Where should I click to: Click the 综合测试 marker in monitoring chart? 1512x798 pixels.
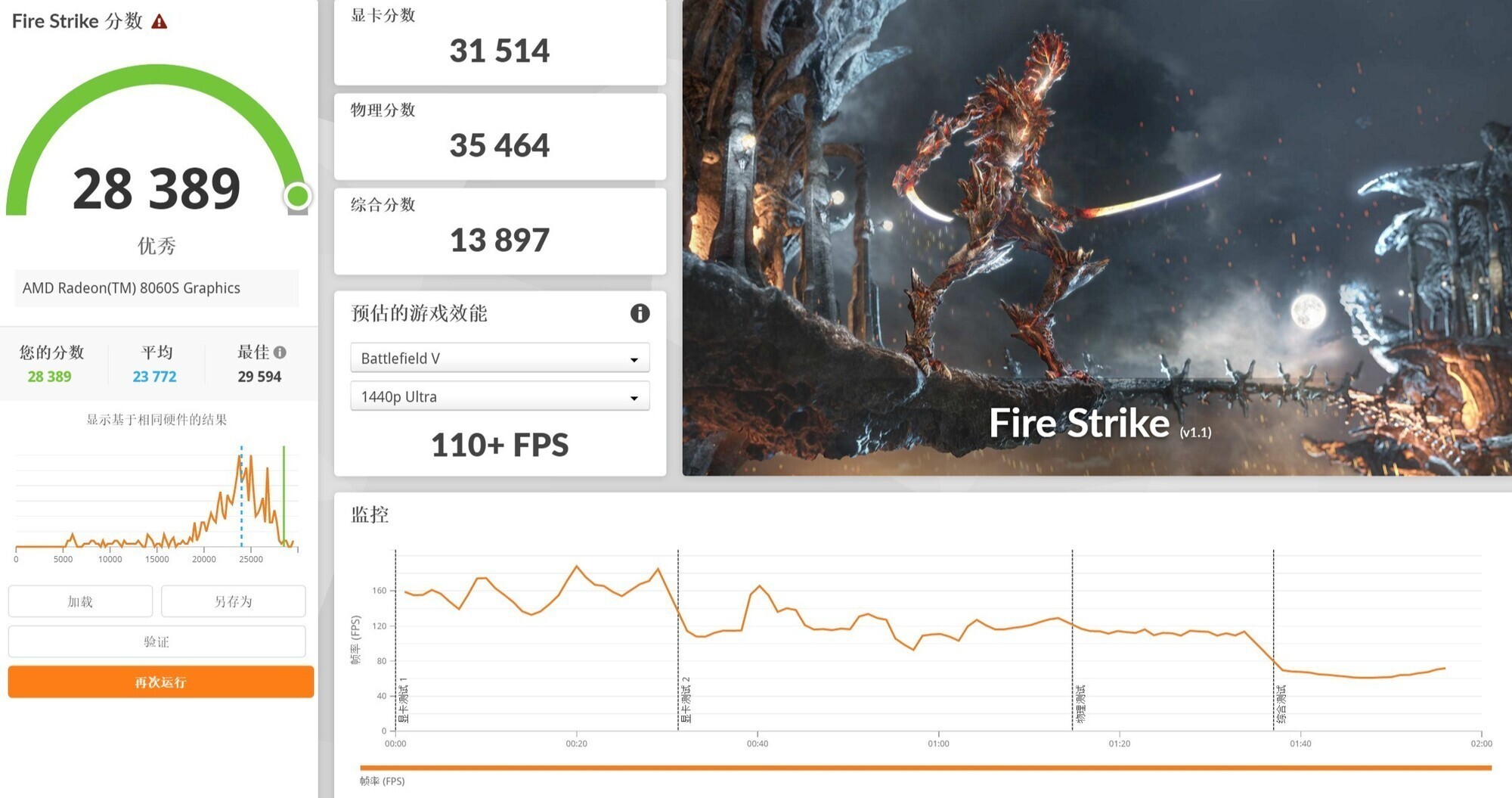[1281, 703]
